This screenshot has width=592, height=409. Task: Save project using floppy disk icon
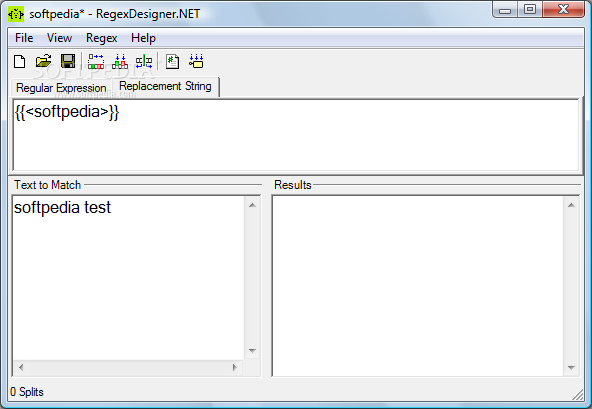[x=68, y=62]
